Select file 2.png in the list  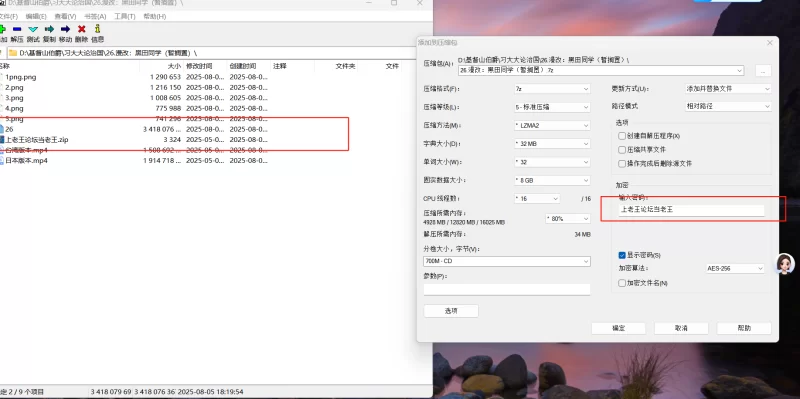14,87
